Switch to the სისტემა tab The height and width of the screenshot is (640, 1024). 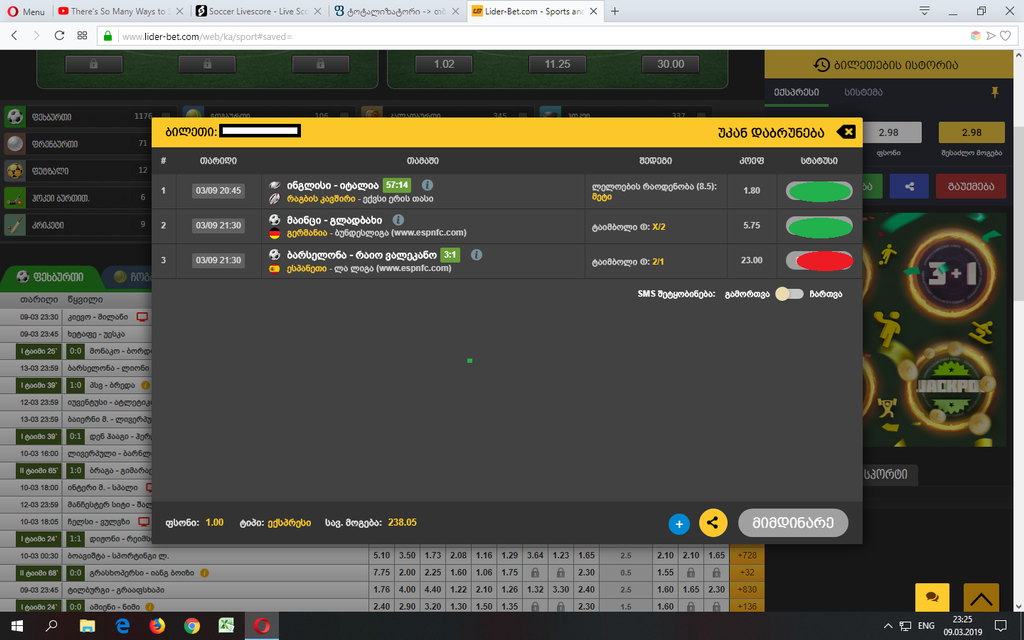coord(863,93)
